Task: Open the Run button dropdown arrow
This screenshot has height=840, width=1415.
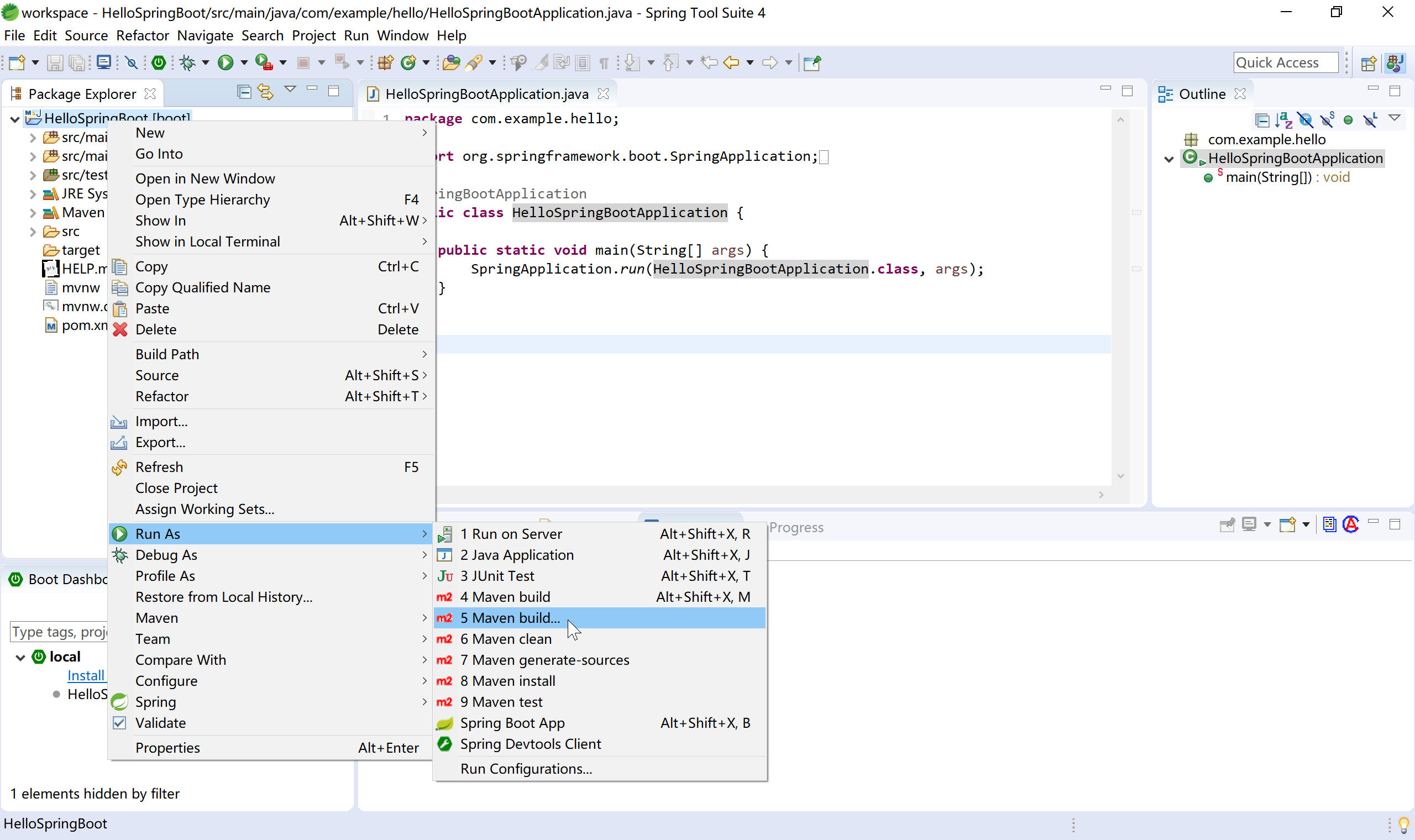Action: [x=244, y=62]
